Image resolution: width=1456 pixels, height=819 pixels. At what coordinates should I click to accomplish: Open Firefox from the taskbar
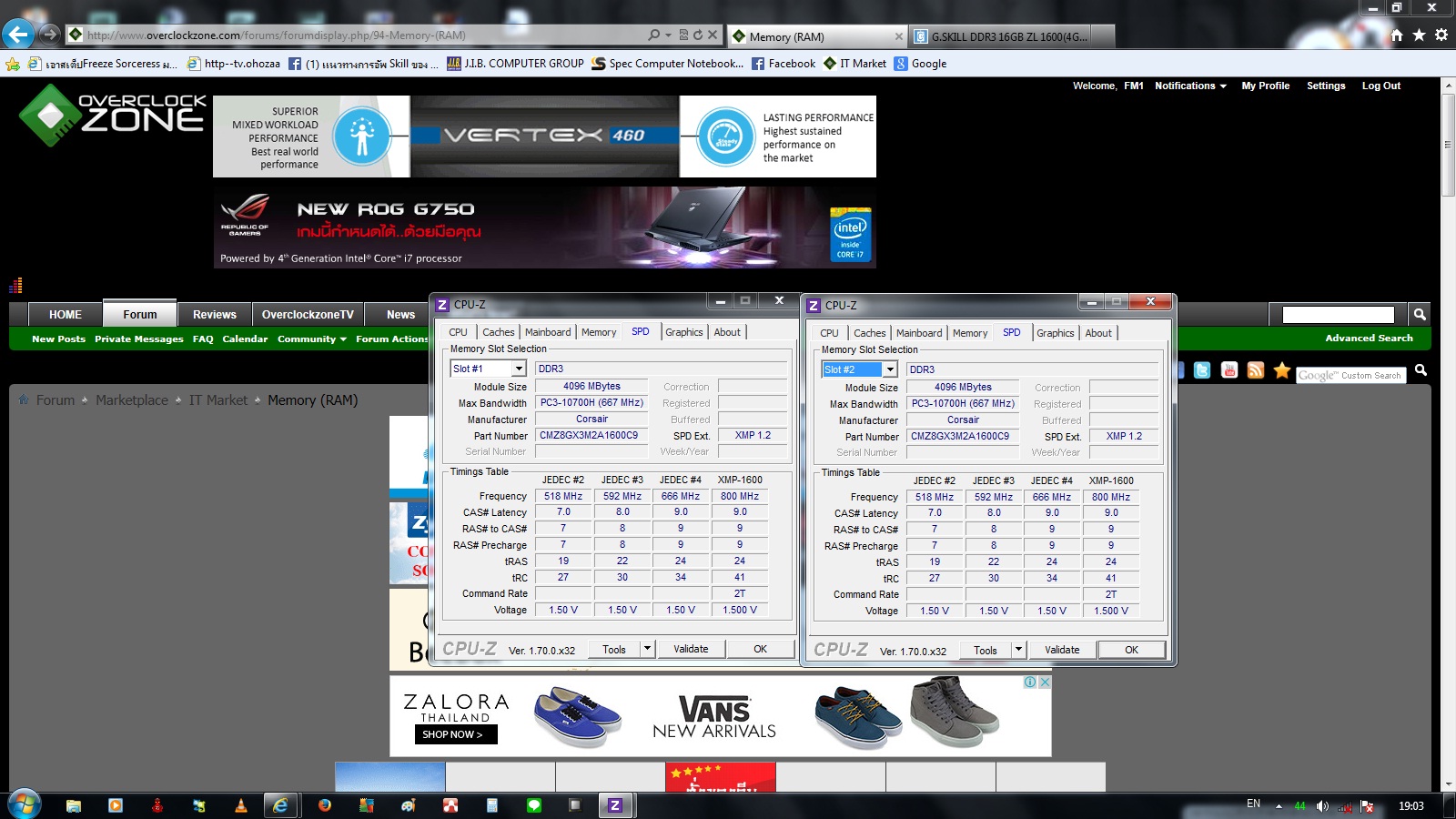[325, 805]
